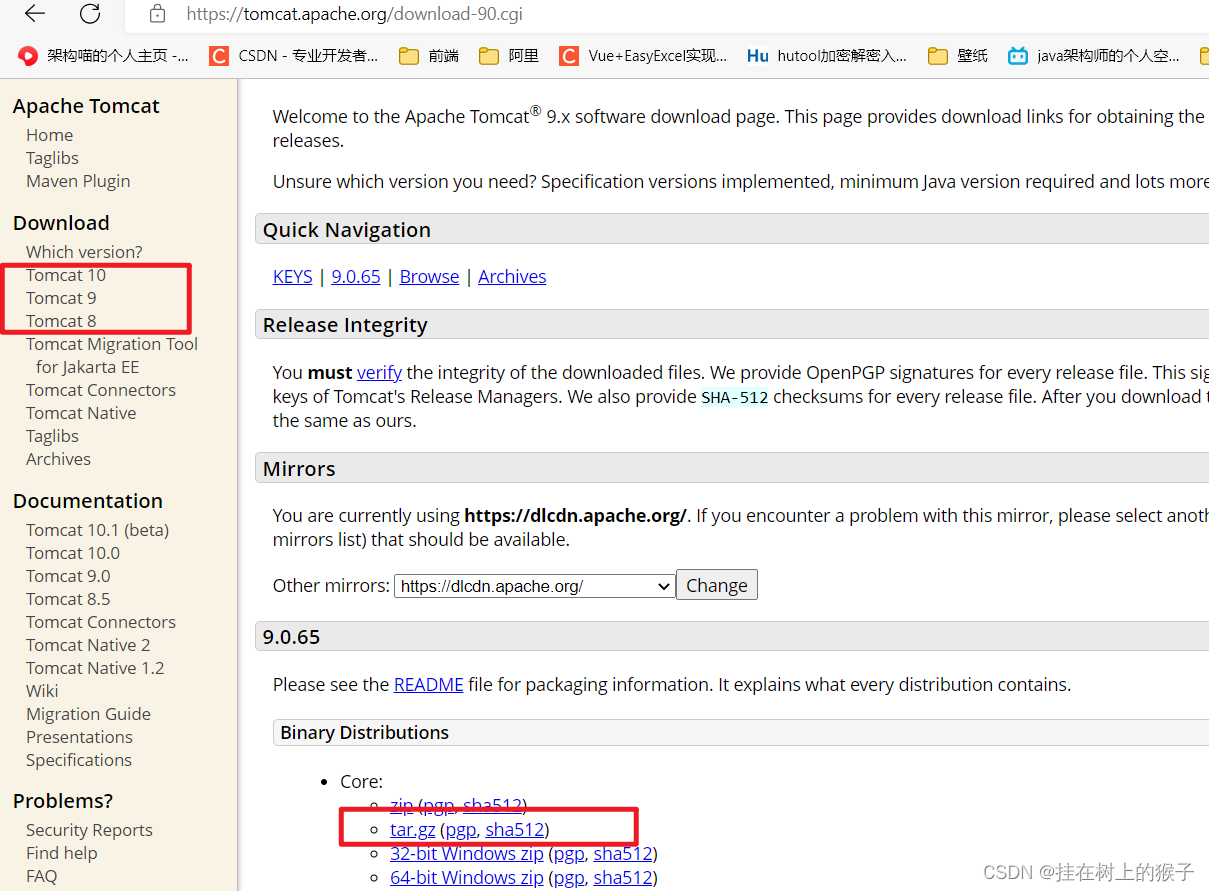Download the Core zip distribution
Screen dimensions: 1209x891
point(401,806)
